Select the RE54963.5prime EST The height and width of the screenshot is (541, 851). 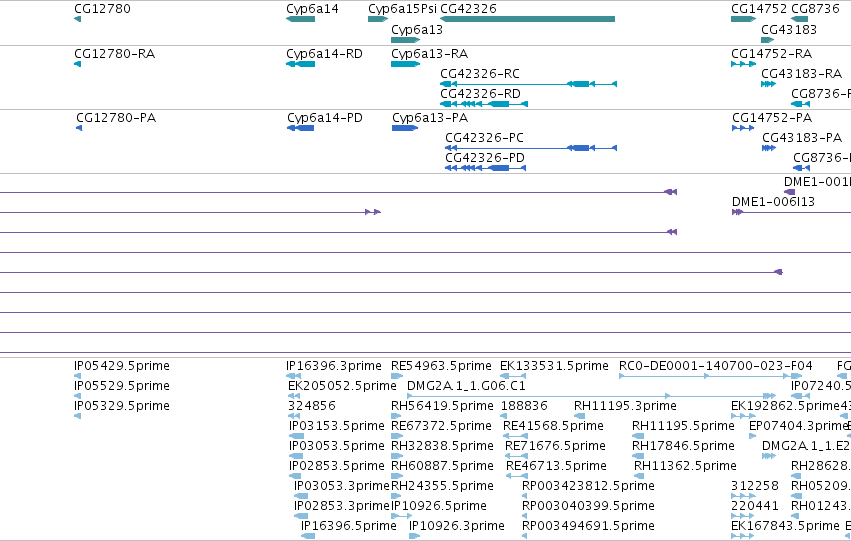(397, 376)
